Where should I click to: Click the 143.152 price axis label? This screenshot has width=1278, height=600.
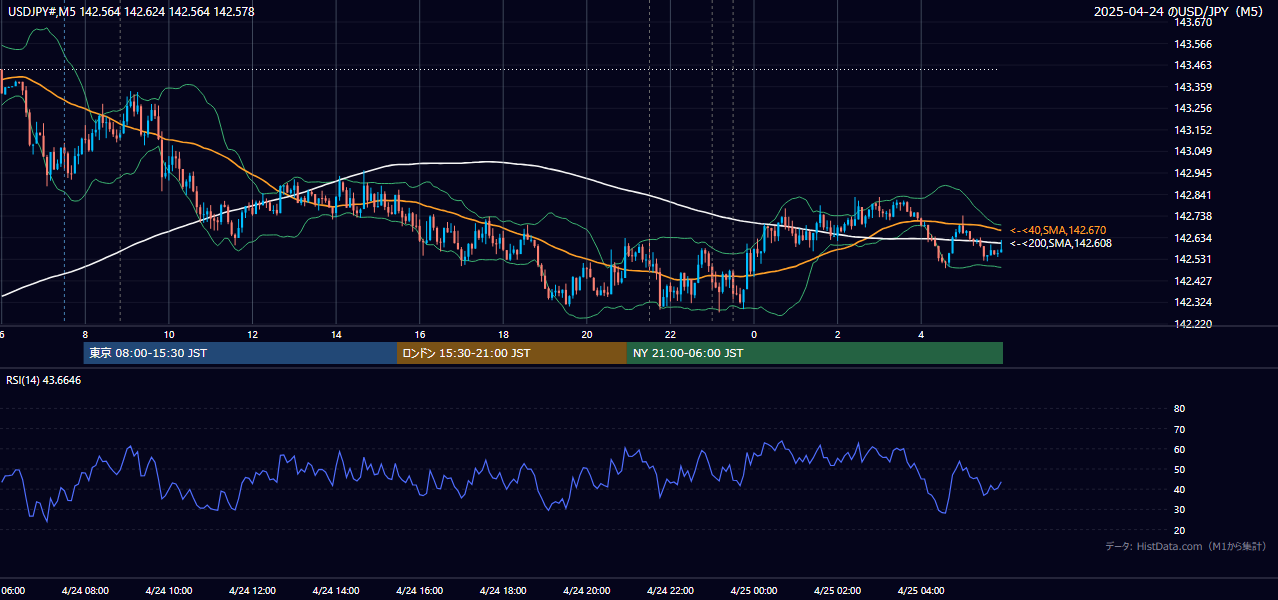tap(1193, 130)
